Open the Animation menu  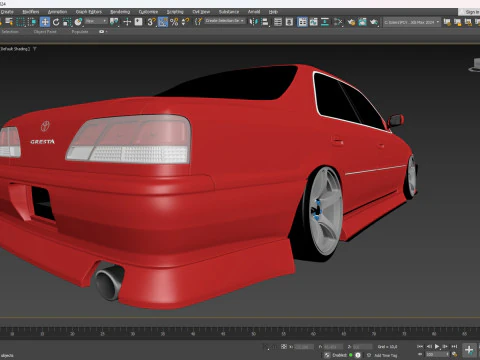[57, 12]
